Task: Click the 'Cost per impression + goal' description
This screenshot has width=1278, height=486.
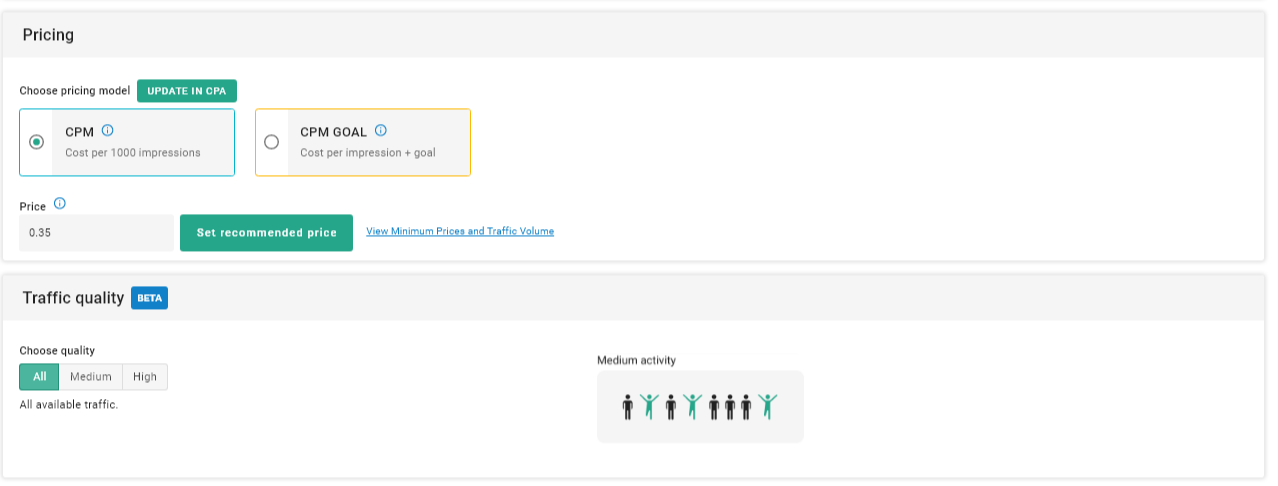Action: (x=367, y=153)
